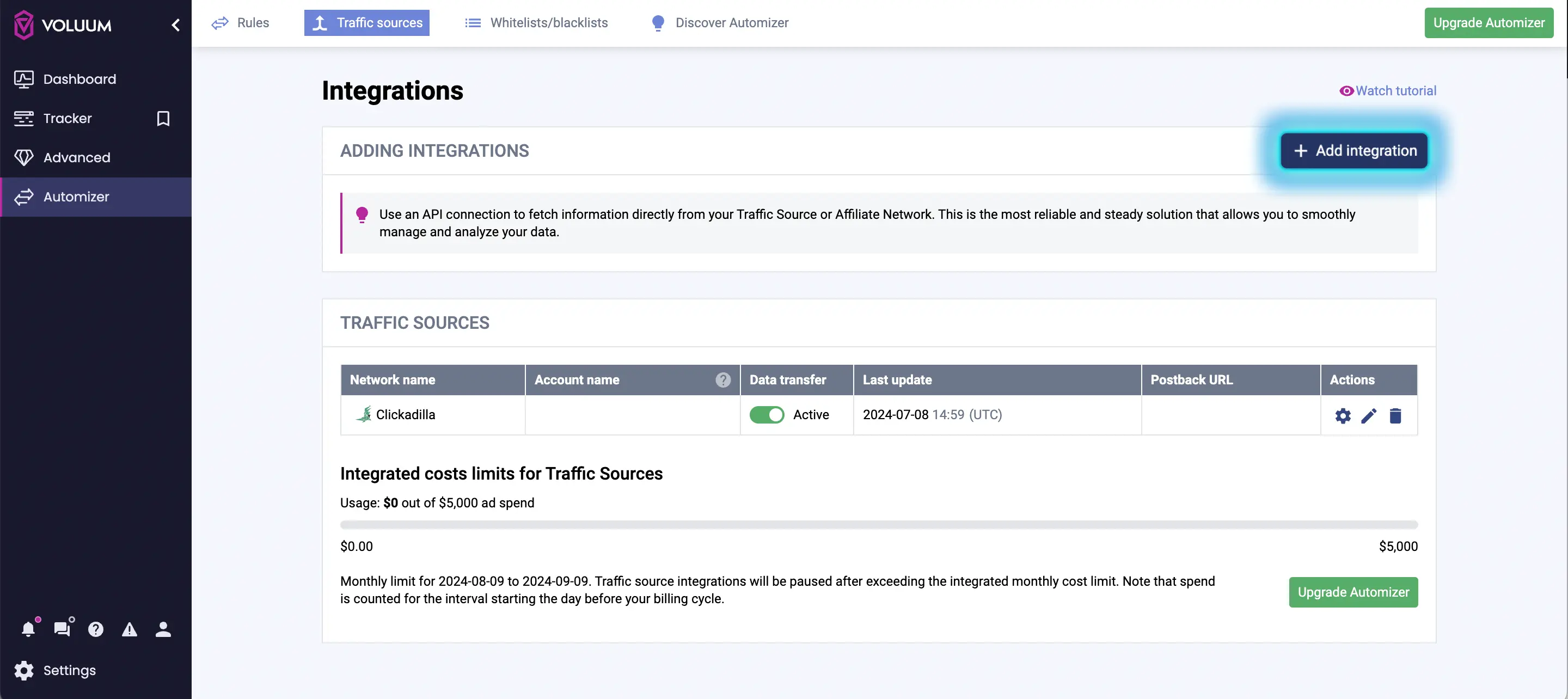Open the chat messages icon

coord(63,629)
